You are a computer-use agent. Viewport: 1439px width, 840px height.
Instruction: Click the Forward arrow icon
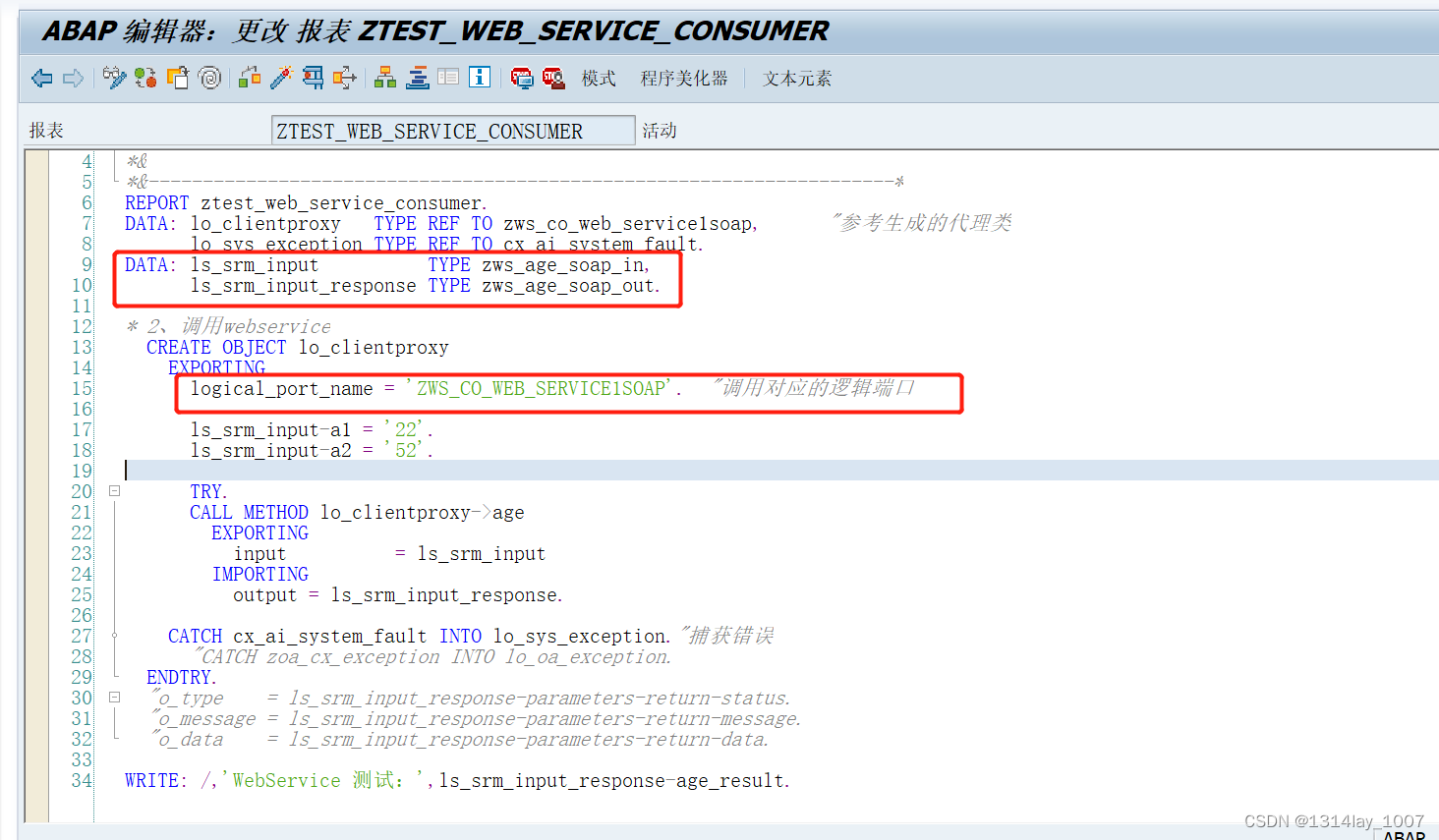point(73,78)
